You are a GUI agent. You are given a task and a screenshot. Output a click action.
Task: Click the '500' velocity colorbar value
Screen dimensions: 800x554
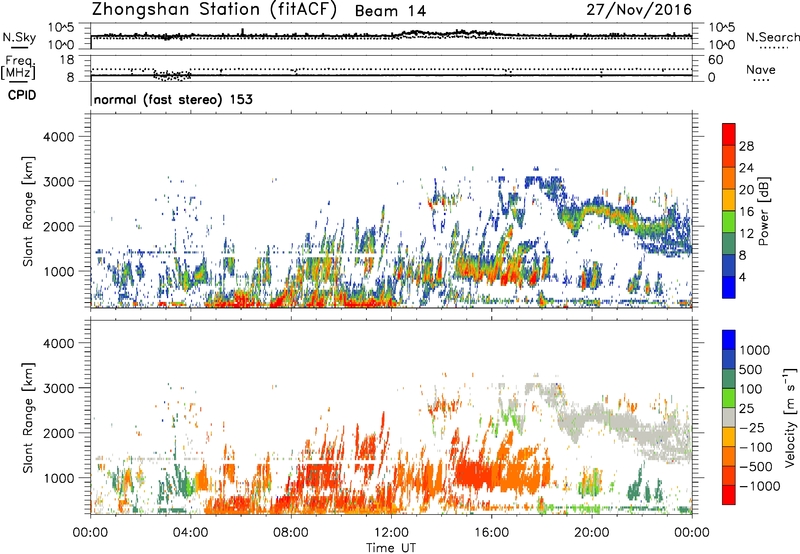751,370
